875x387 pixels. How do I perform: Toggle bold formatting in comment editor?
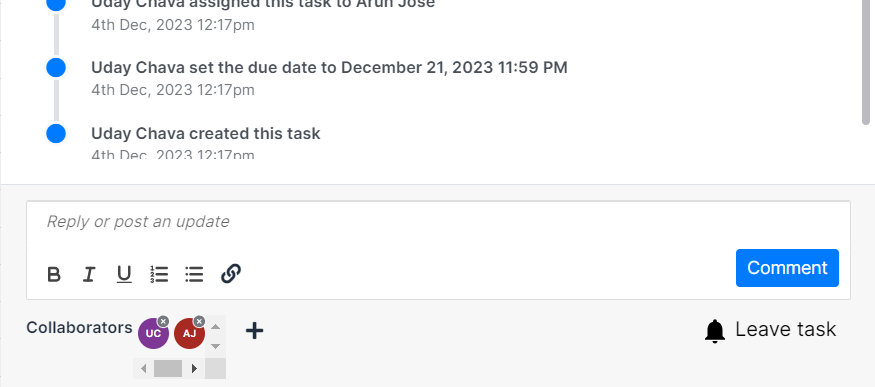point(54,274)
